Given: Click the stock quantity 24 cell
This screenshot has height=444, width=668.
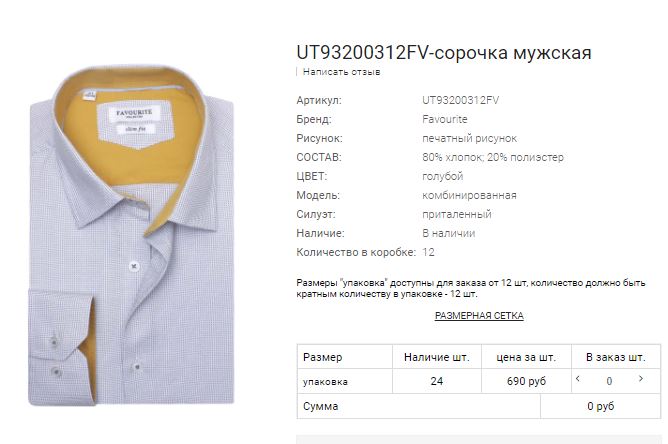Looking at the screenshot, I should tap(437, 381).
